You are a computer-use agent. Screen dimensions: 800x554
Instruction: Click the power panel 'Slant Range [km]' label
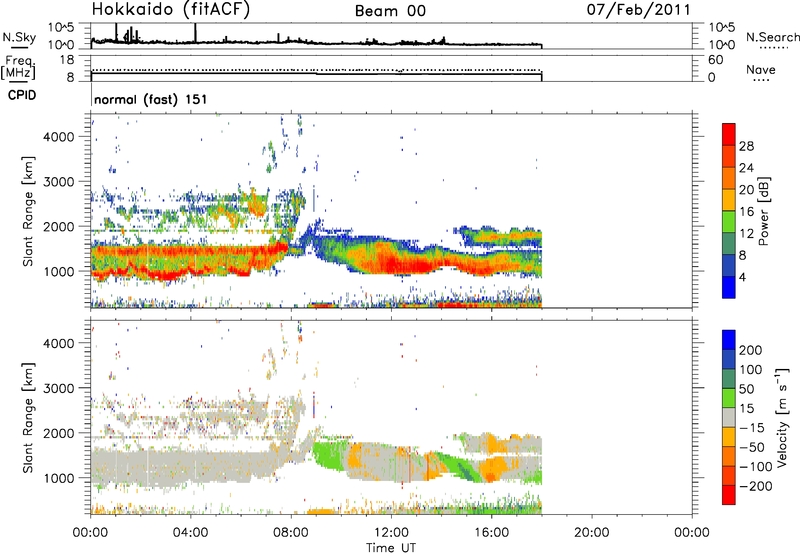coord(28,211)
